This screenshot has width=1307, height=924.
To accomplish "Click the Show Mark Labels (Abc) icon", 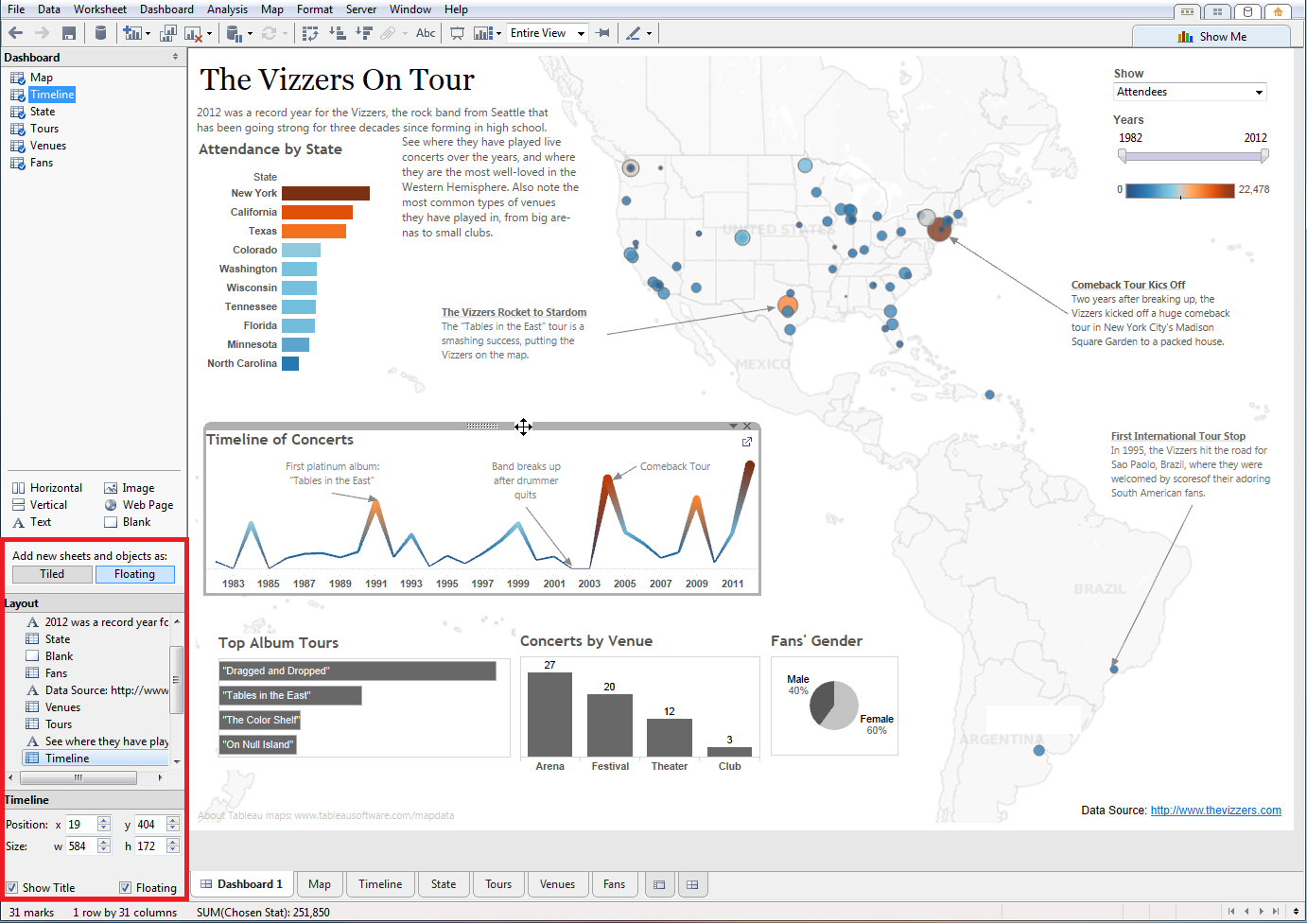I will (425, 32).
